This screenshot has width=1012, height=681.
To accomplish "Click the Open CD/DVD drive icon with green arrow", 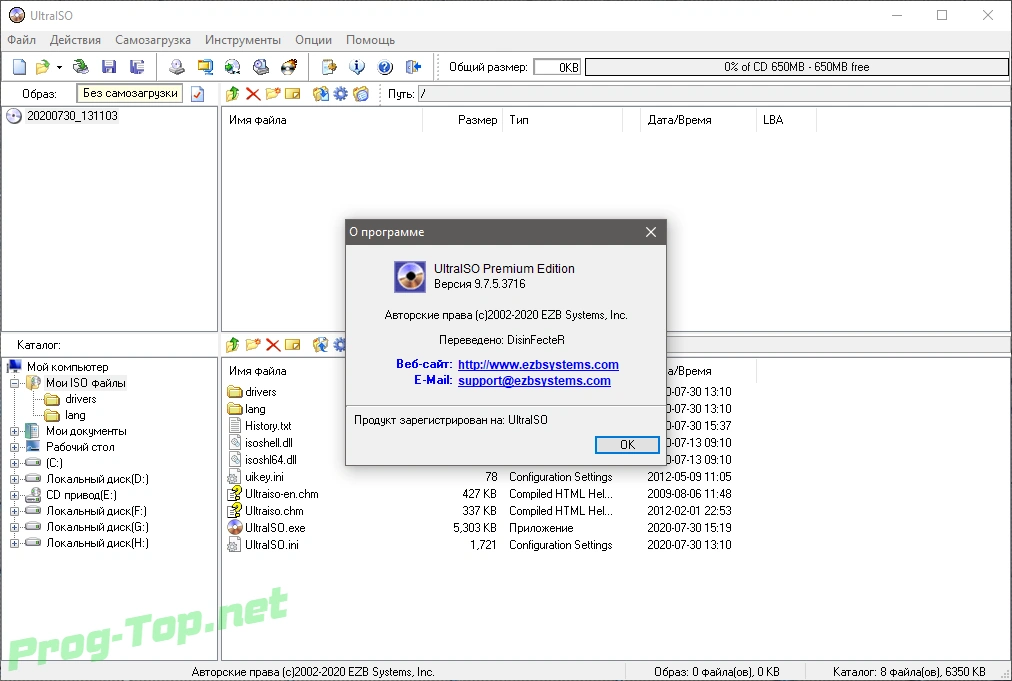I will 81,66.
